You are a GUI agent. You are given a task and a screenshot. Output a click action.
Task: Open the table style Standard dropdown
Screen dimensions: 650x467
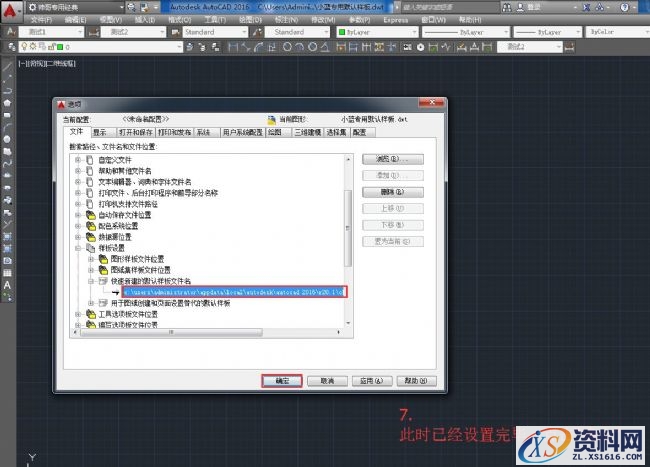coord(215,32)
